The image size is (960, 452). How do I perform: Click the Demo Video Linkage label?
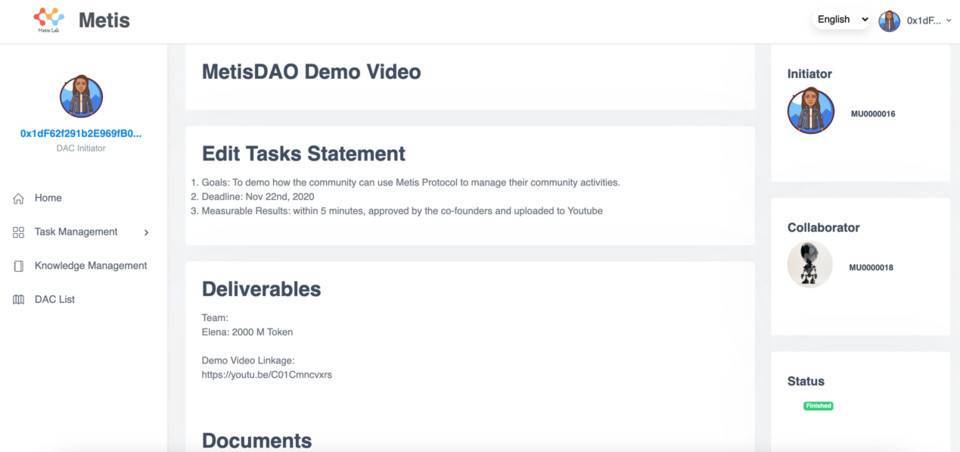pos(248,360)
